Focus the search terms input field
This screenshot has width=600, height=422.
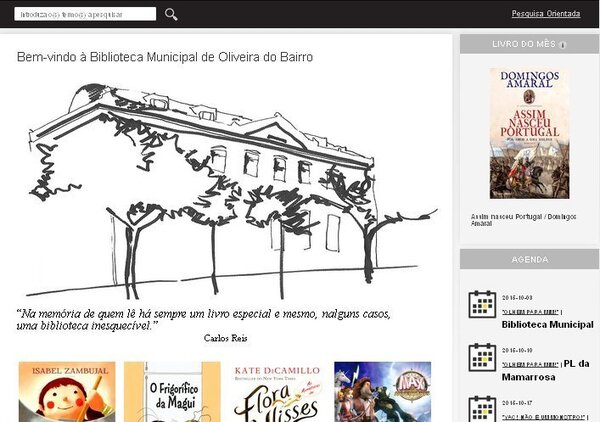87,14
